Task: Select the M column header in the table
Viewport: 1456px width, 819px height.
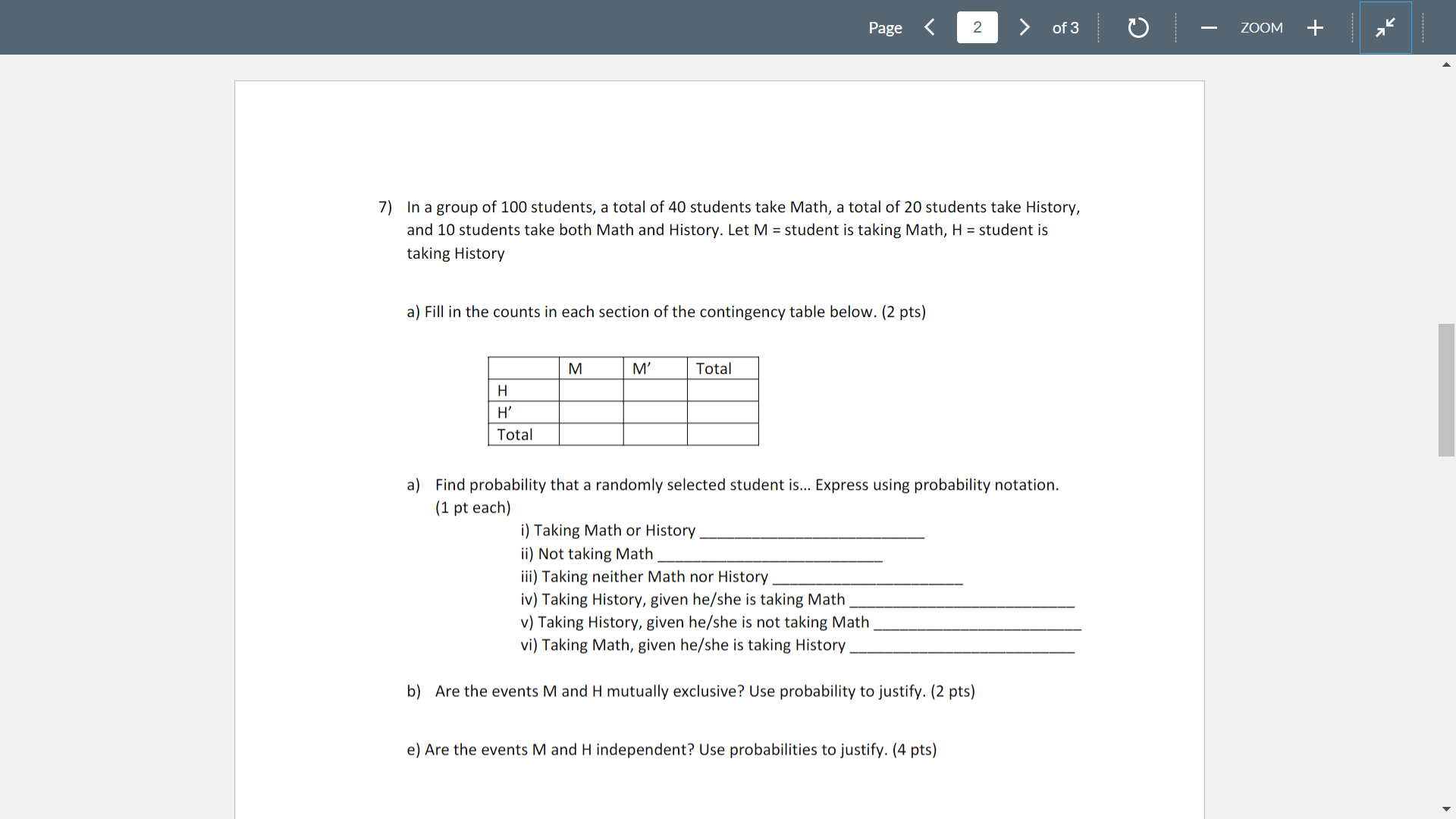Action: click(x=576, y=368)
